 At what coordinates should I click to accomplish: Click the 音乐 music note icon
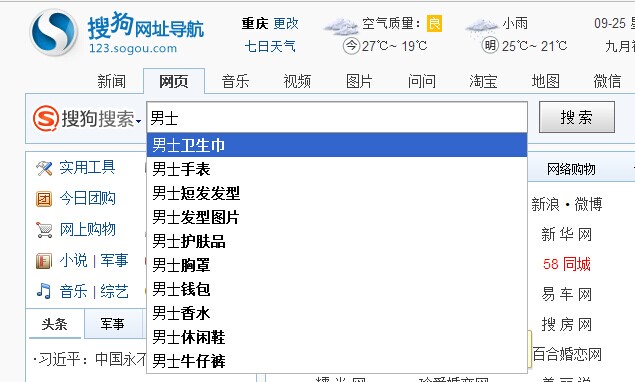click(x=44, y=291)
